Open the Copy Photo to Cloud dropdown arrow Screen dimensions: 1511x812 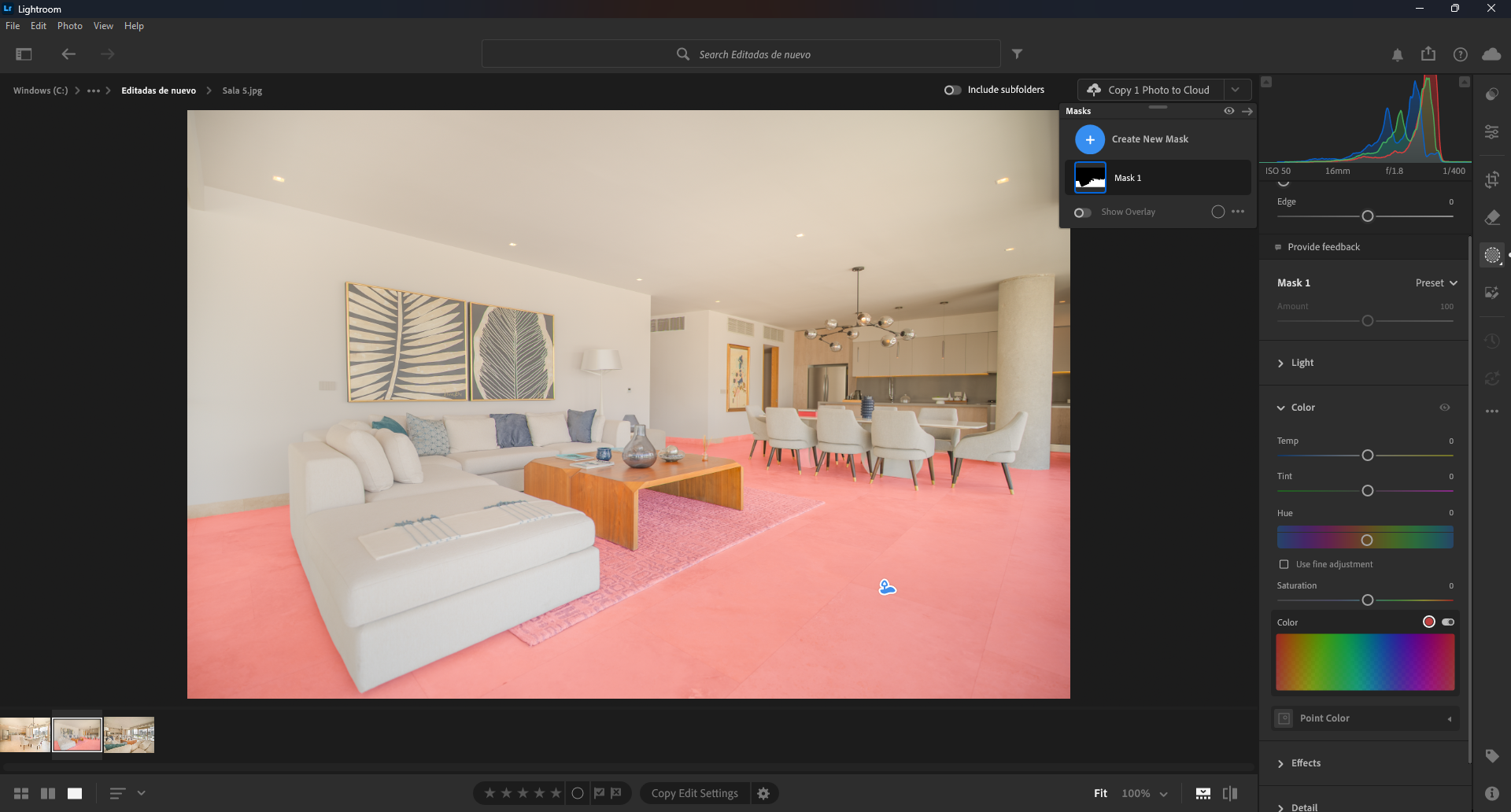(x=1236, y=90)
